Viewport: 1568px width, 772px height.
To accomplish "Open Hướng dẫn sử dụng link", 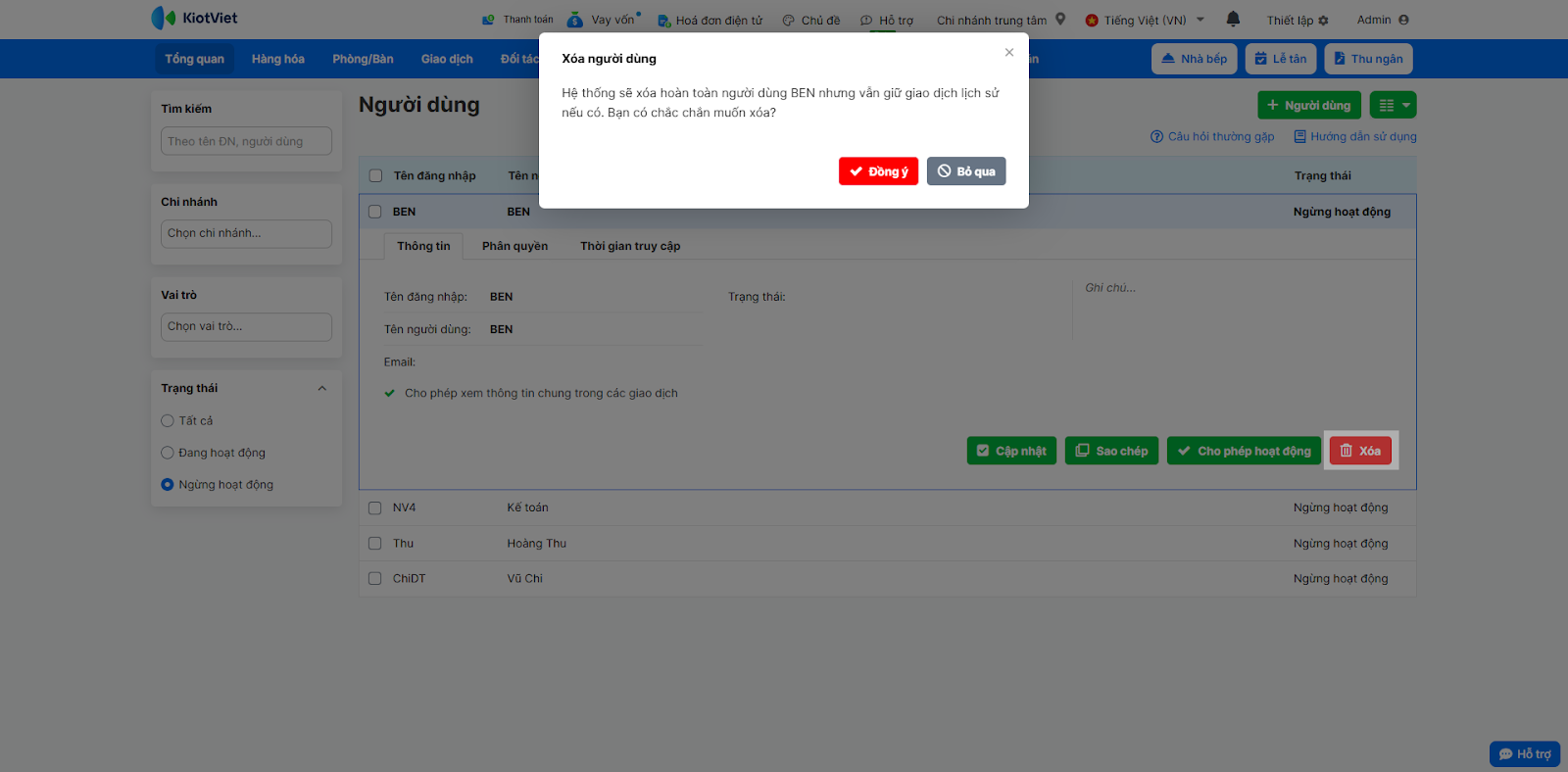I will (1355, 136).
